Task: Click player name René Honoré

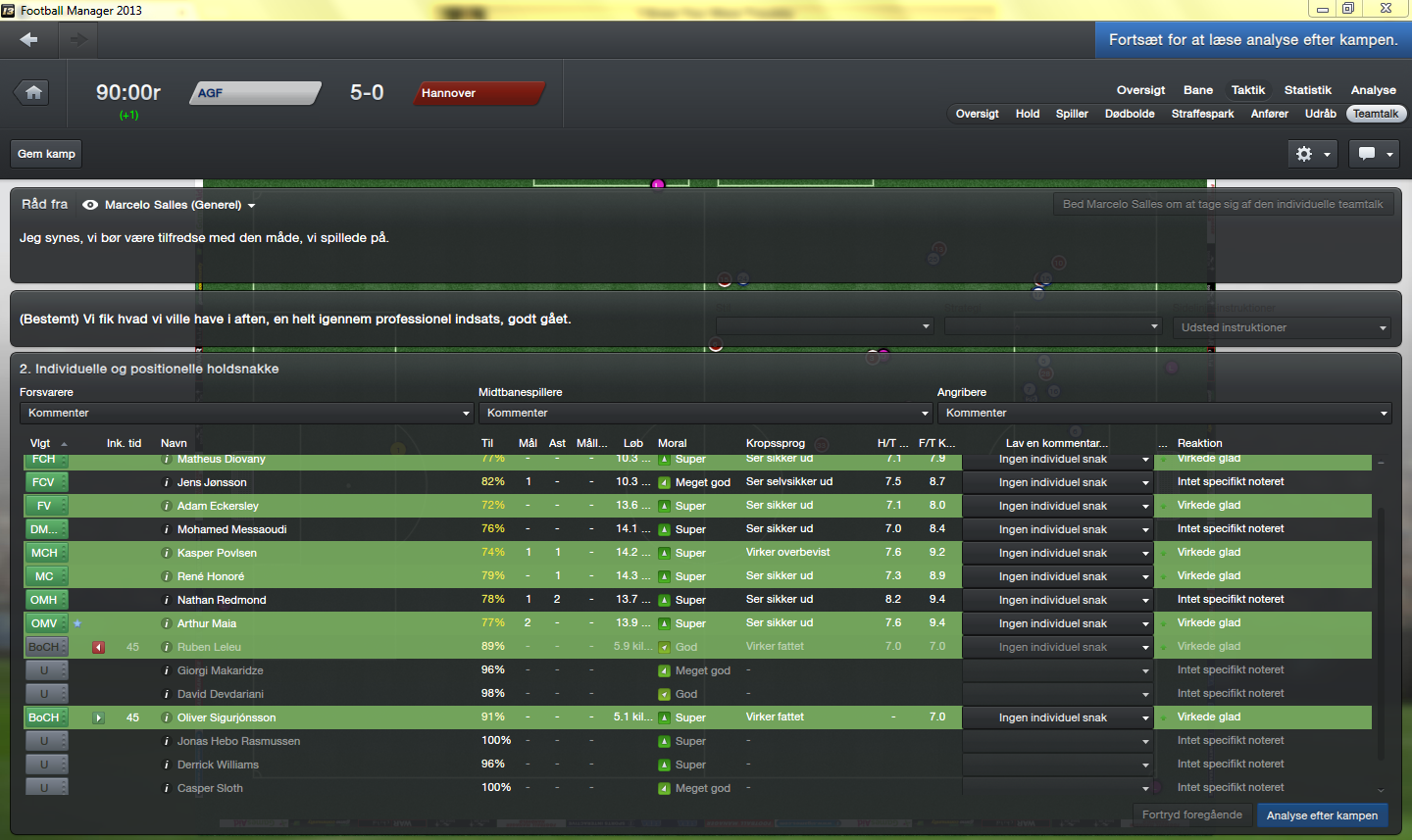Action: click(211, 576)
